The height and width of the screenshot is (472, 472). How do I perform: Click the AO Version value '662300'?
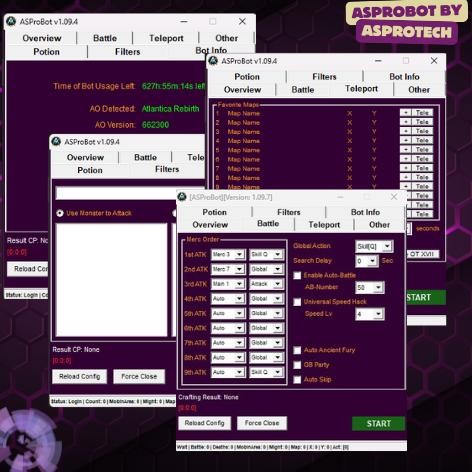[x=155, y=125]
